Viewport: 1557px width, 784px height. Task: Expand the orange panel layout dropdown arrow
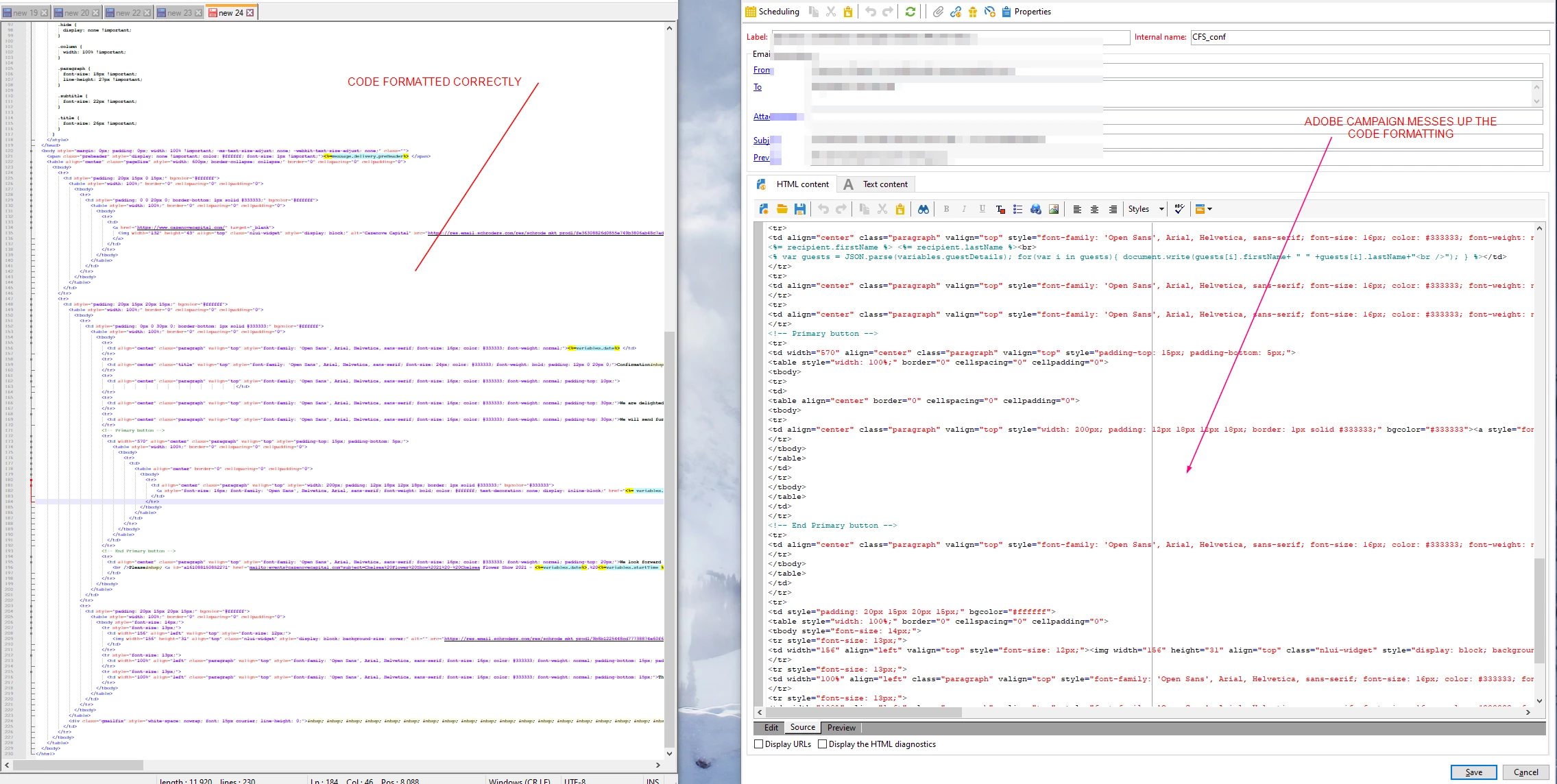point(1209,209)
